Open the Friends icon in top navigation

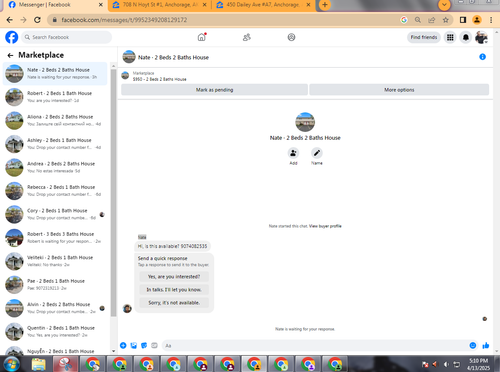(247, 37)
